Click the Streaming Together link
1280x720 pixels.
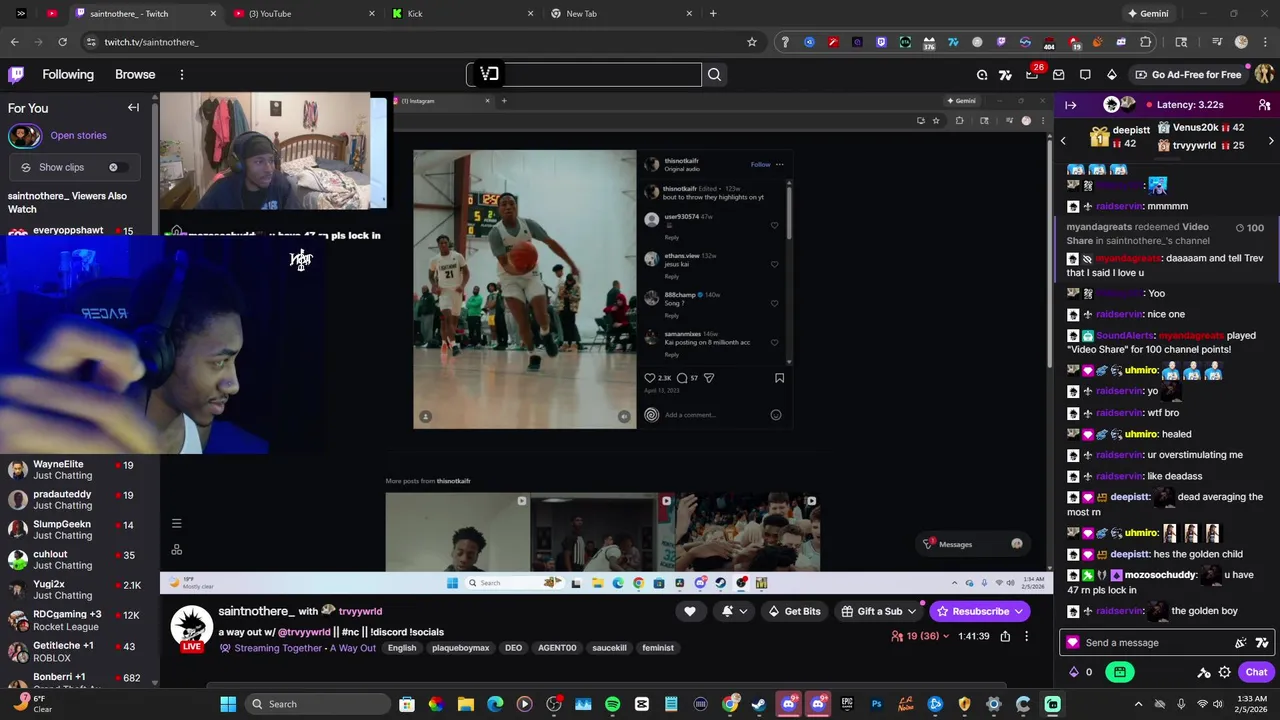pos(276,648)
